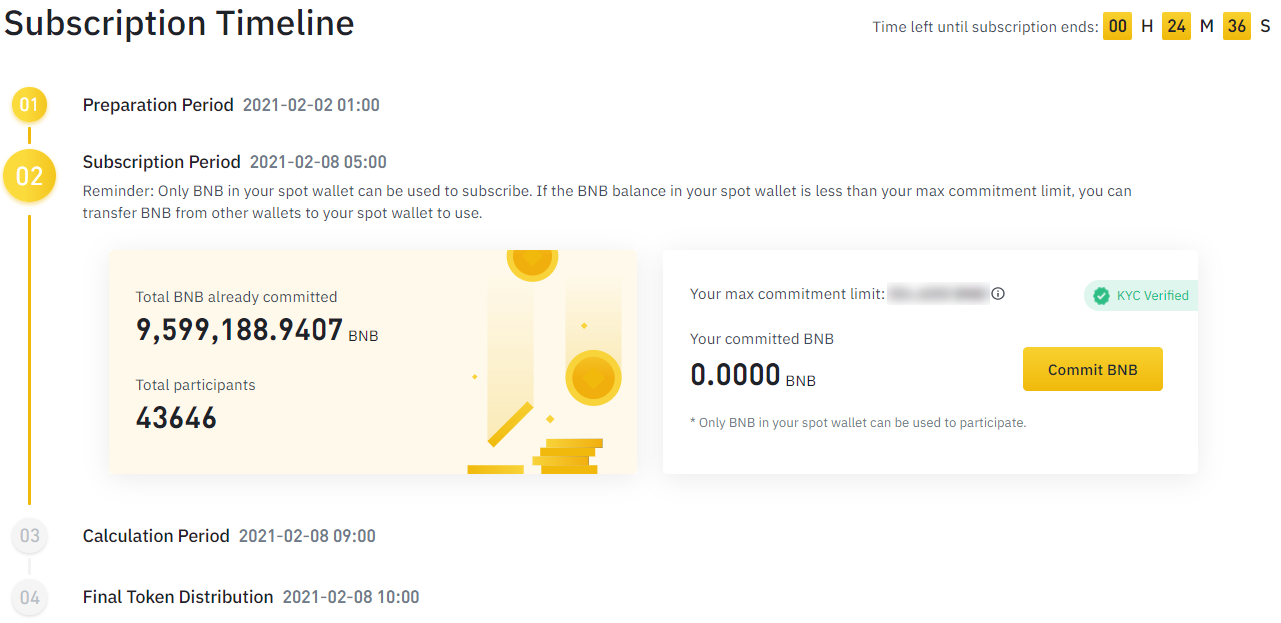This screenshot has height=623, width=1281.
Task: Click the seconds box showing 36
Action: point(1237,27)
